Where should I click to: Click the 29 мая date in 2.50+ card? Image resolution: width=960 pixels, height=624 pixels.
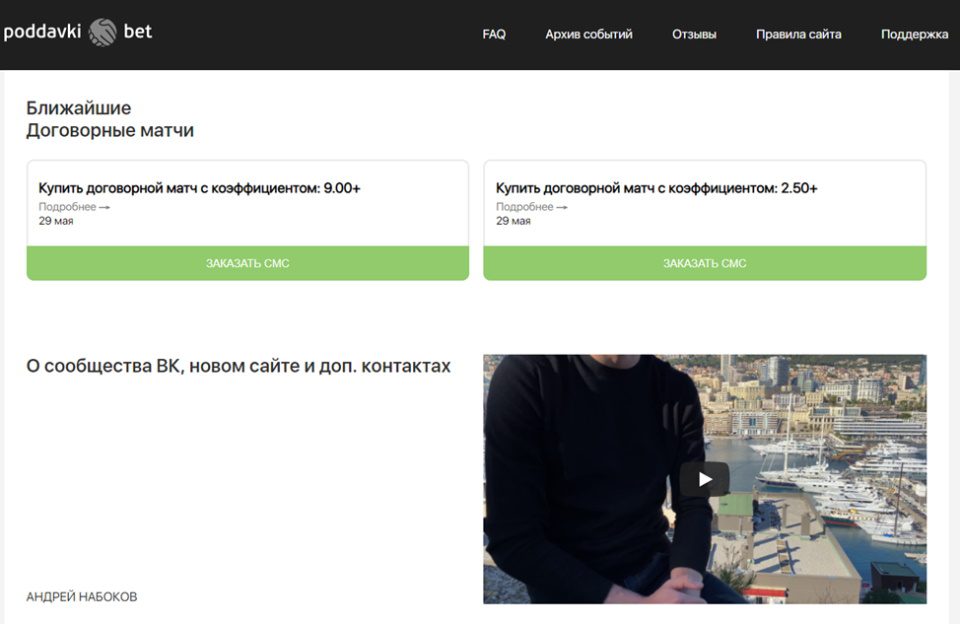[x=513, y=221]
